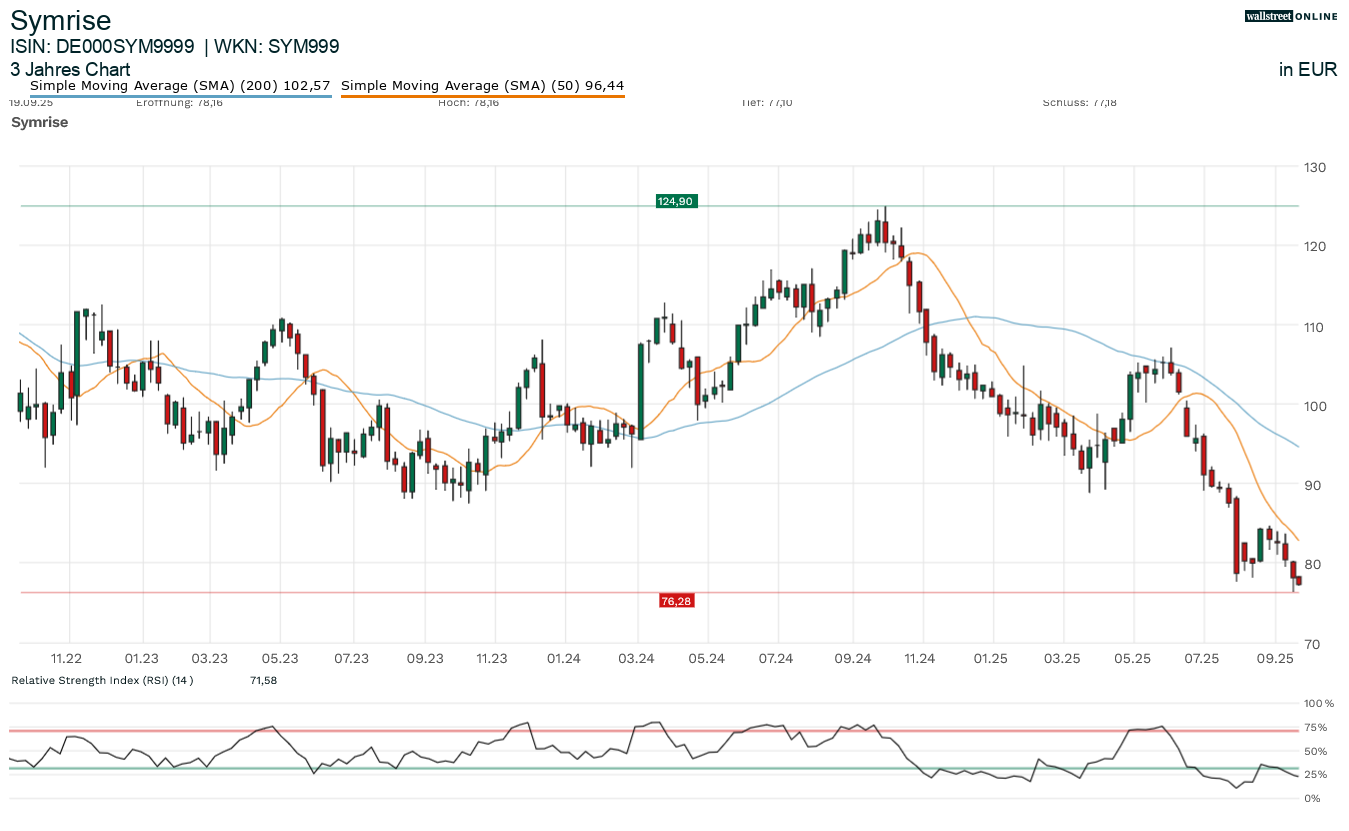
Task: Click the 05.24 date axis label
Action: 706,658
